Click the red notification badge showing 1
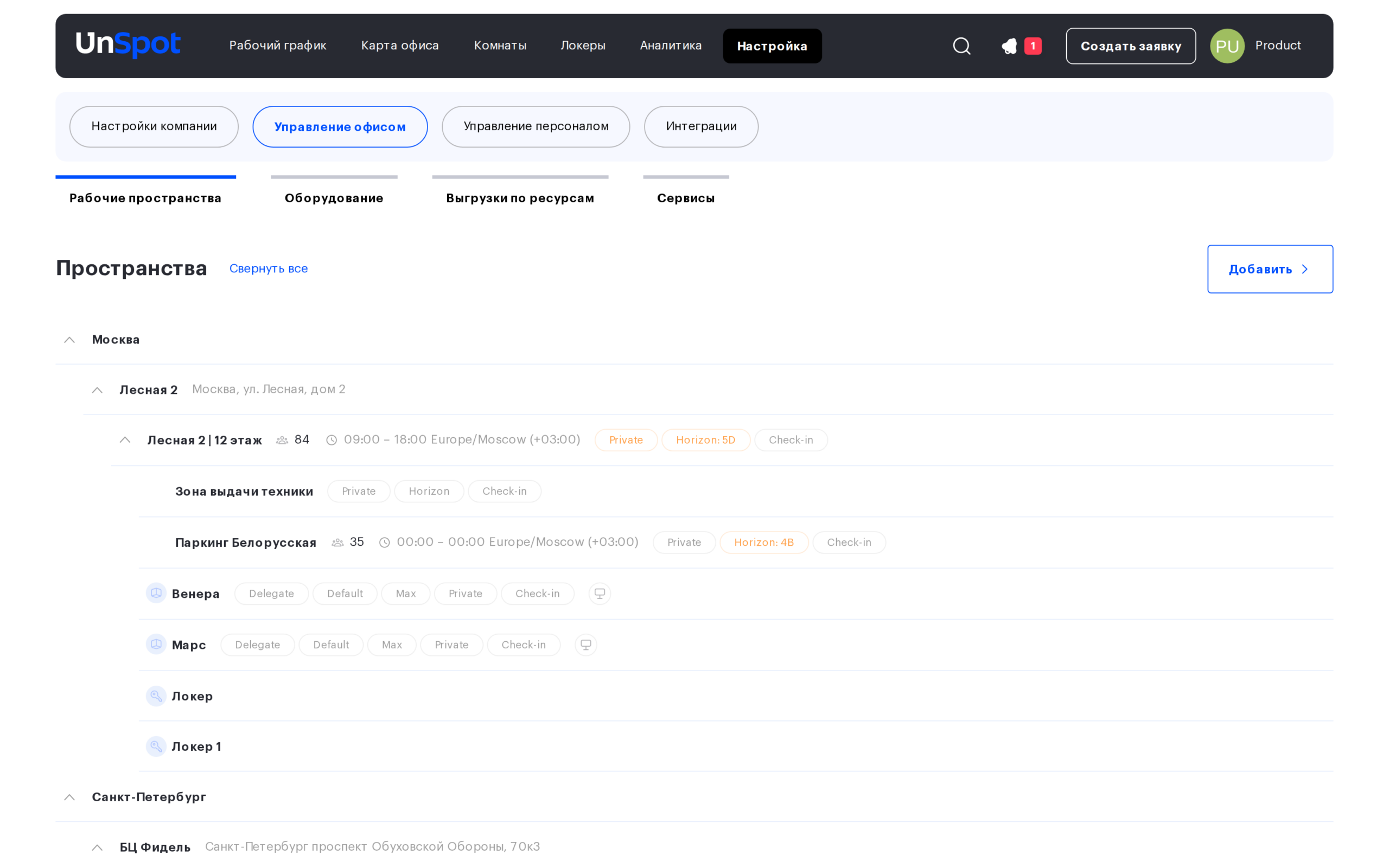 tap(1033, 46)
